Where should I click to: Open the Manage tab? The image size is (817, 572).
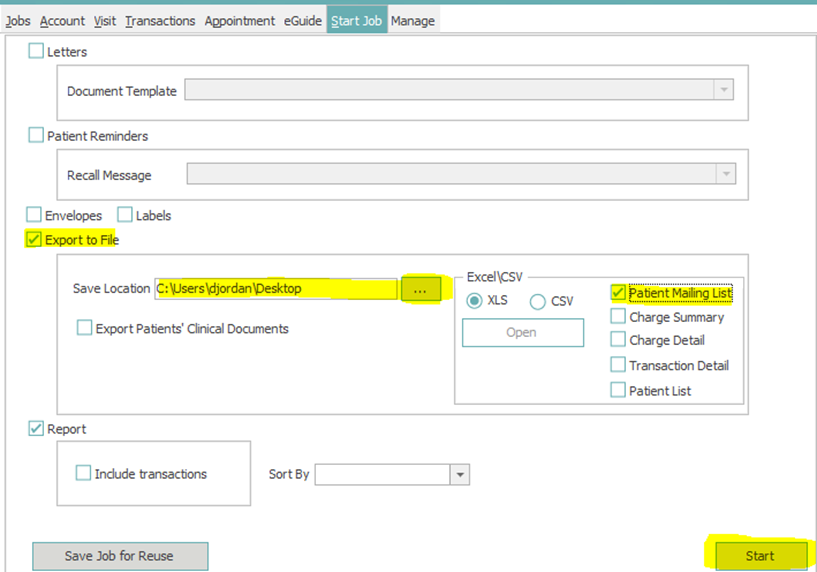pyautogui.click(x=412, y=20)
